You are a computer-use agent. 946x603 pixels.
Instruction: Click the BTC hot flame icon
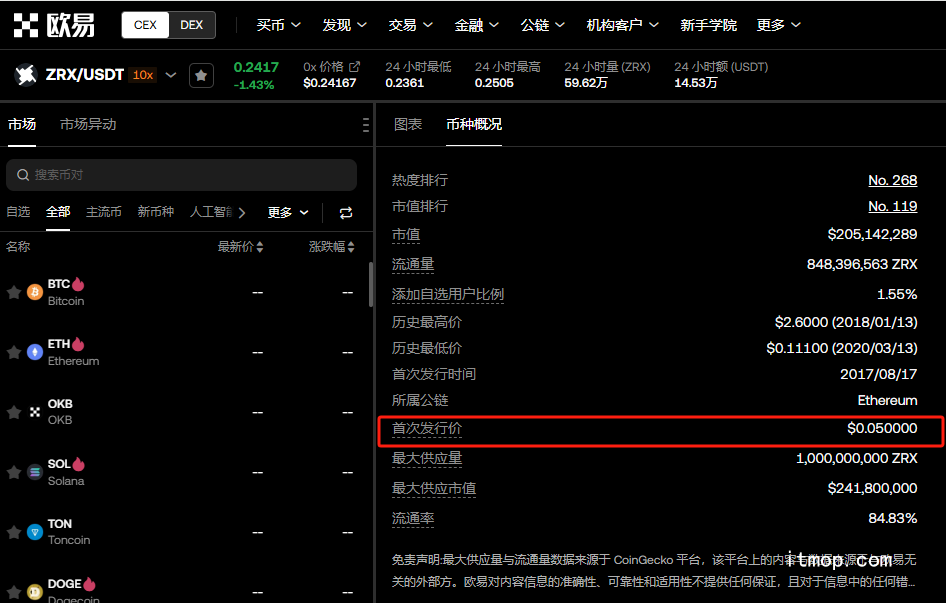(78, 284)
